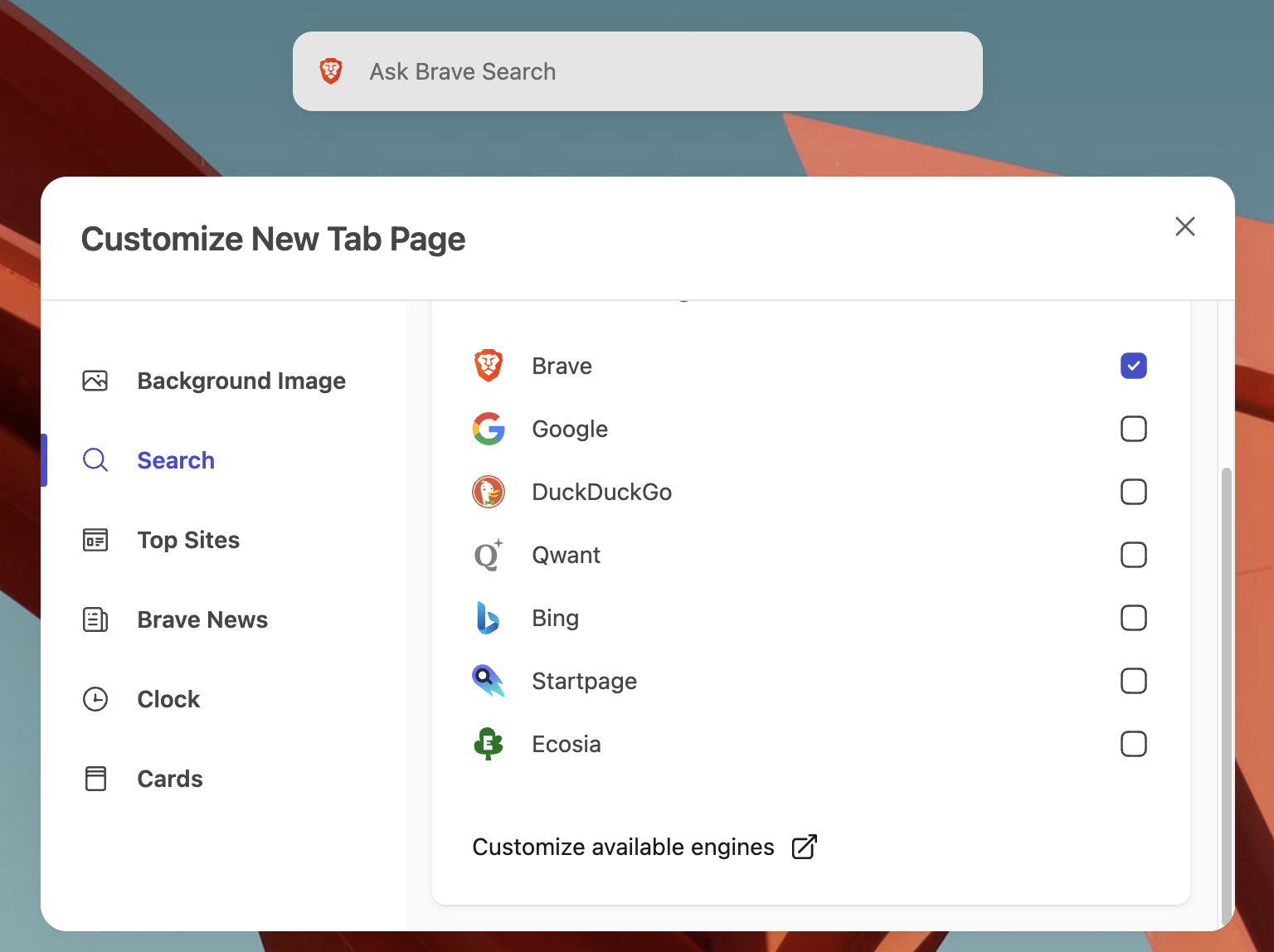This screenshot has width=1274, height=952.
Task: Go to the Brave News section
Action: [202, 619]
